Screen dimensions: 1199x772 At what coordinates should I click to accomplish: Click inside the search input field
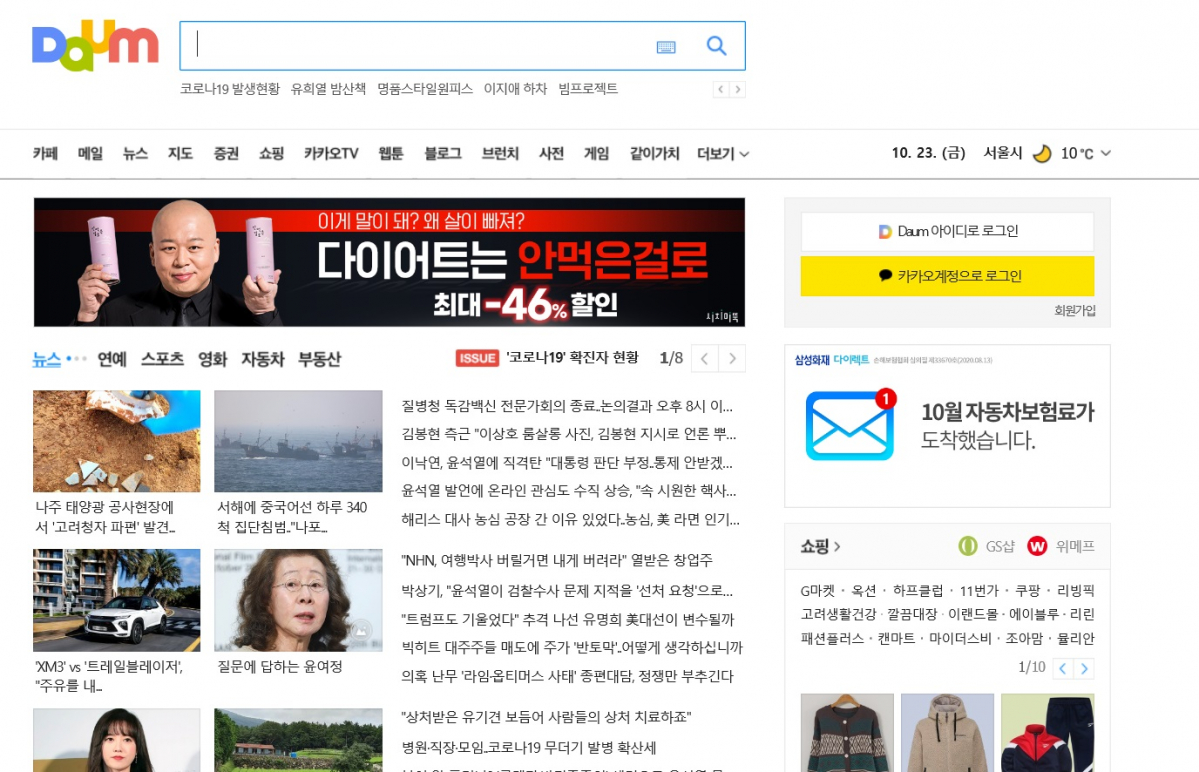tap(400, 45)
